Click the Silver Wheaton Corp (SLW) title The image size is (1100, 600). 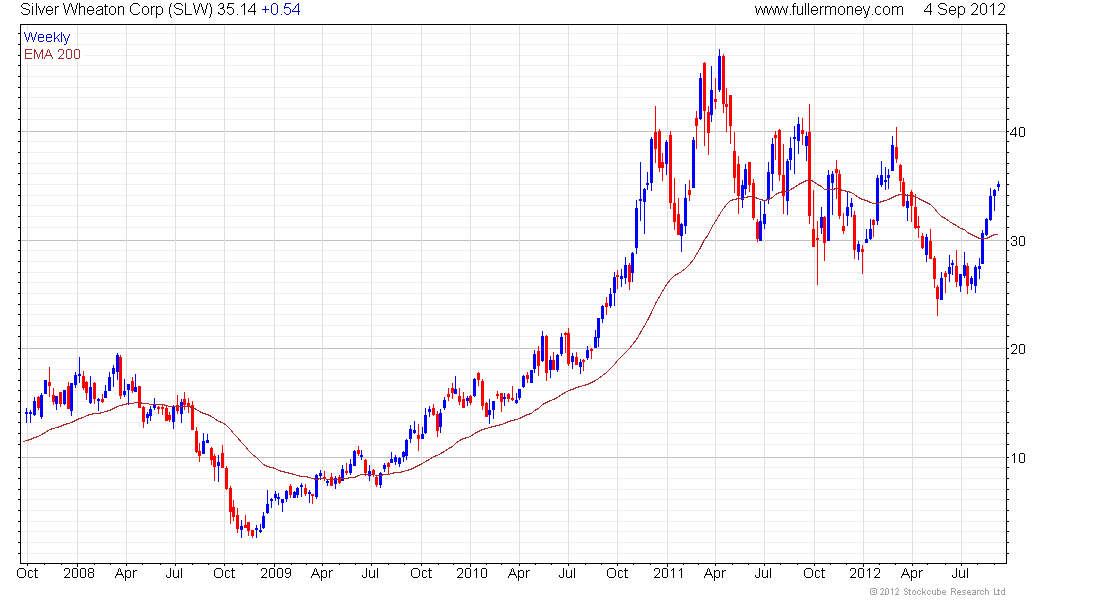coord(116,10)
